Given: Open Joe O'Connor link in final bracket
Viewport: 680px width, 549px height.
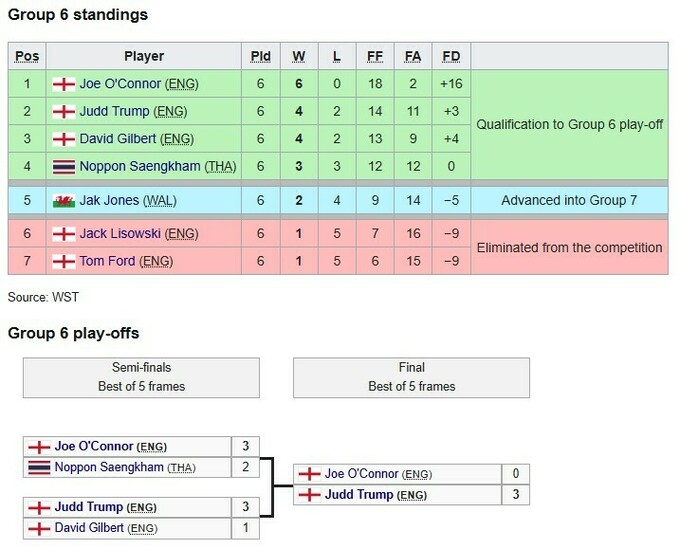Looking at the screenshot, I should [x=362, y=474].
